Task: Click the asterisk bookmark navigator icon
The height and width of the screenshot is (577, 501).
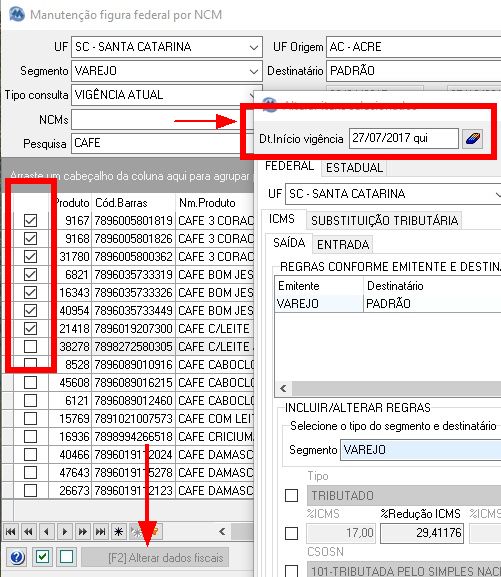Action: 119,531
